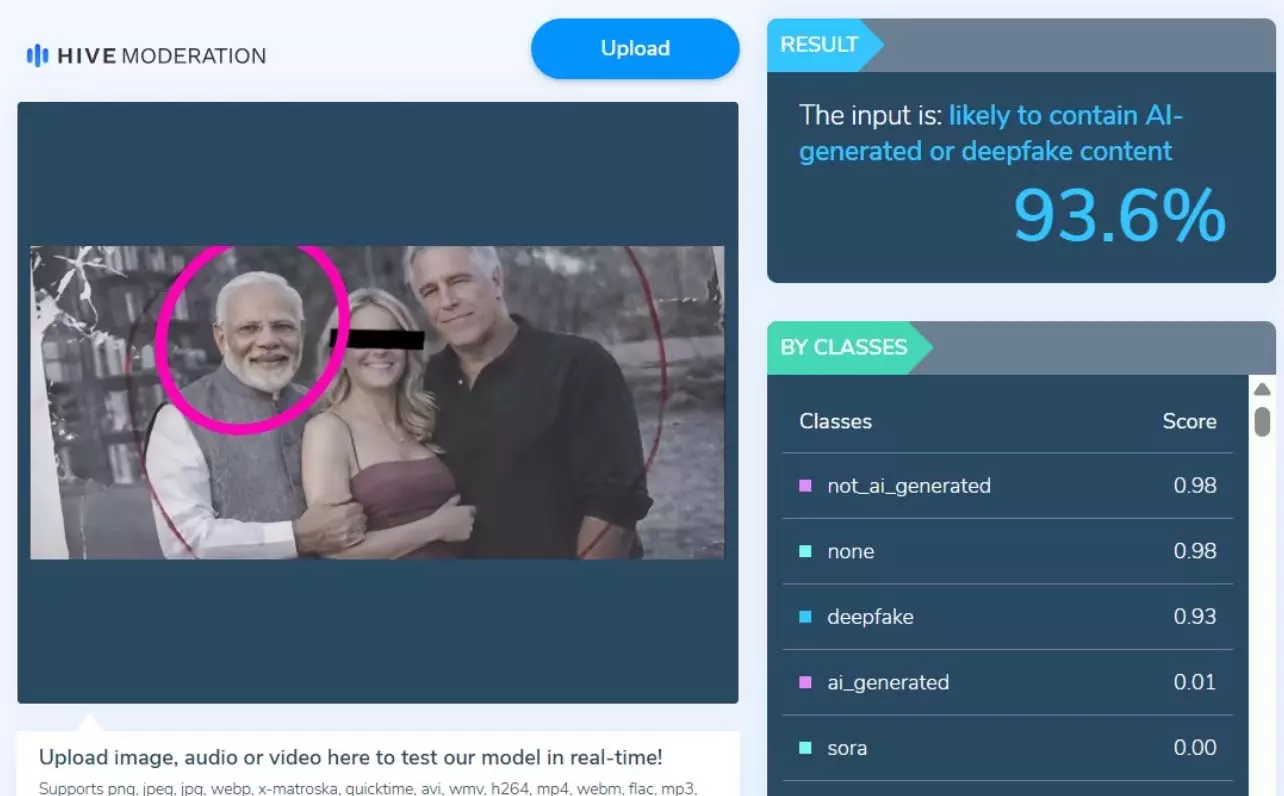The height and width of the screenshot is (796, 1284).
Task: Click the classes list scrollbar thumb
Action: (x=1262, y=421)
